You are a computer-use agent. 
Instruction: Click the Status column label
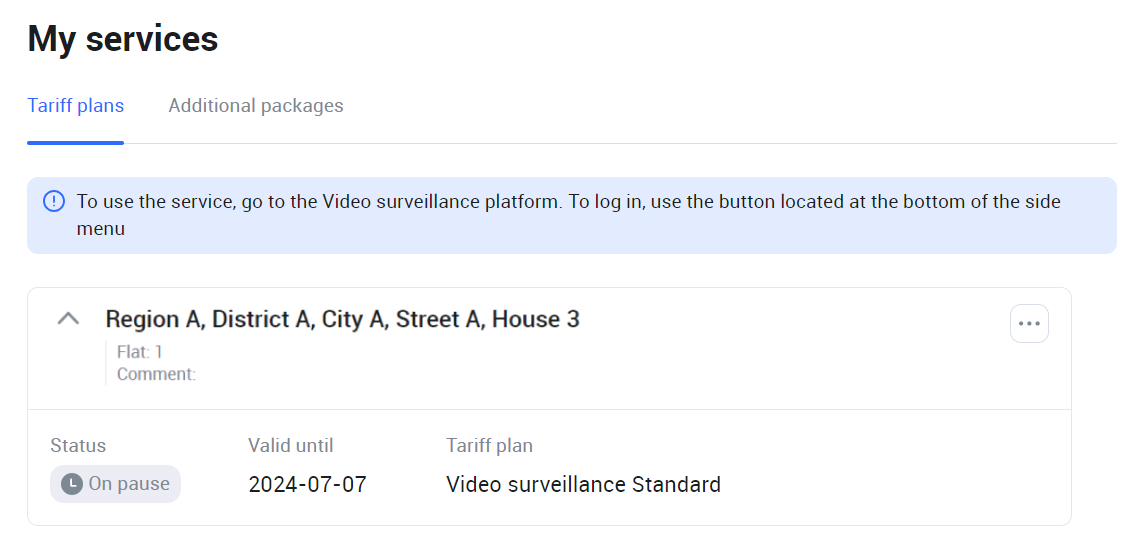point(78,446)
